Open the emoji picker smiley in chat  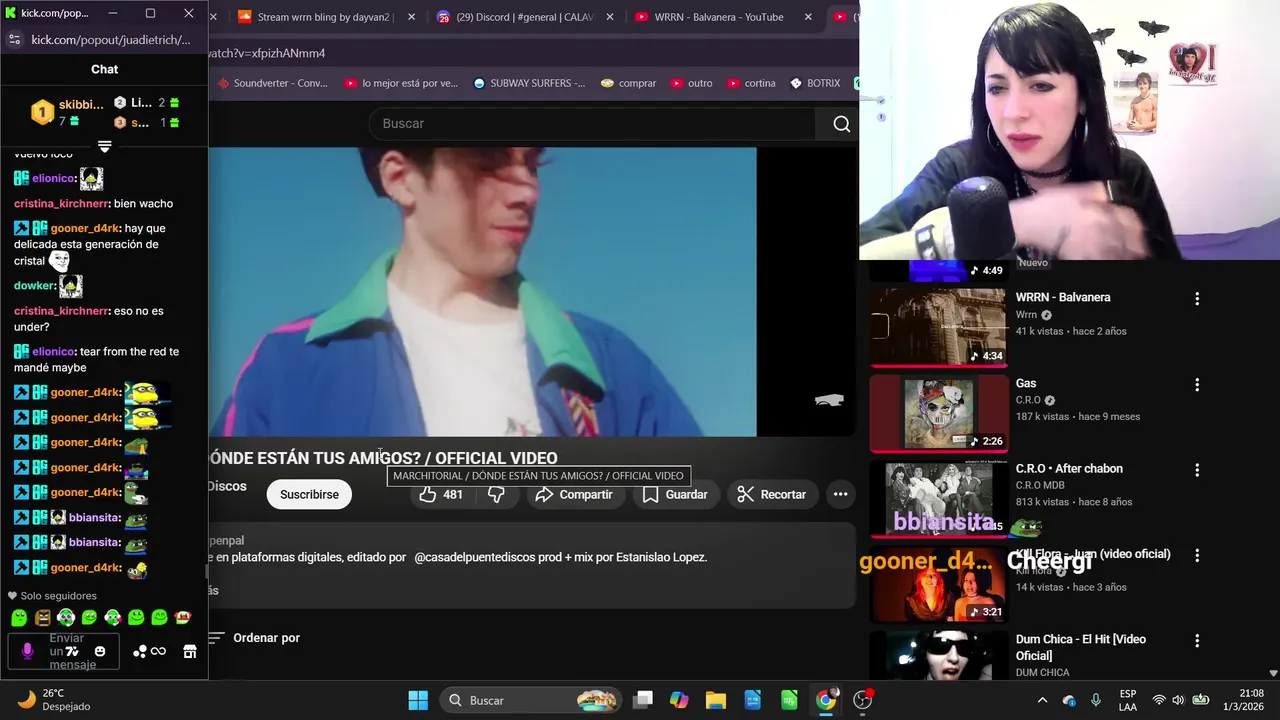(x=100, y=651)
